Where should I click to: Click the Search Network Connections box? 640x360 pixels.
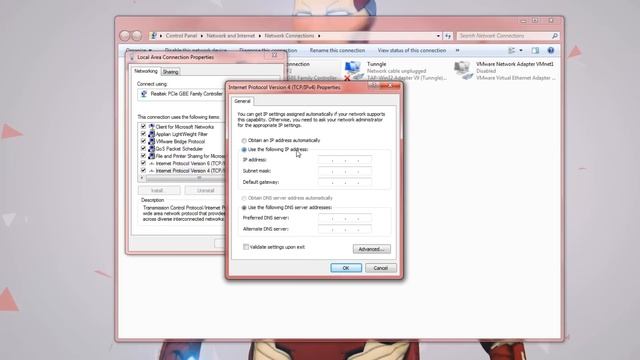point(508,36)
